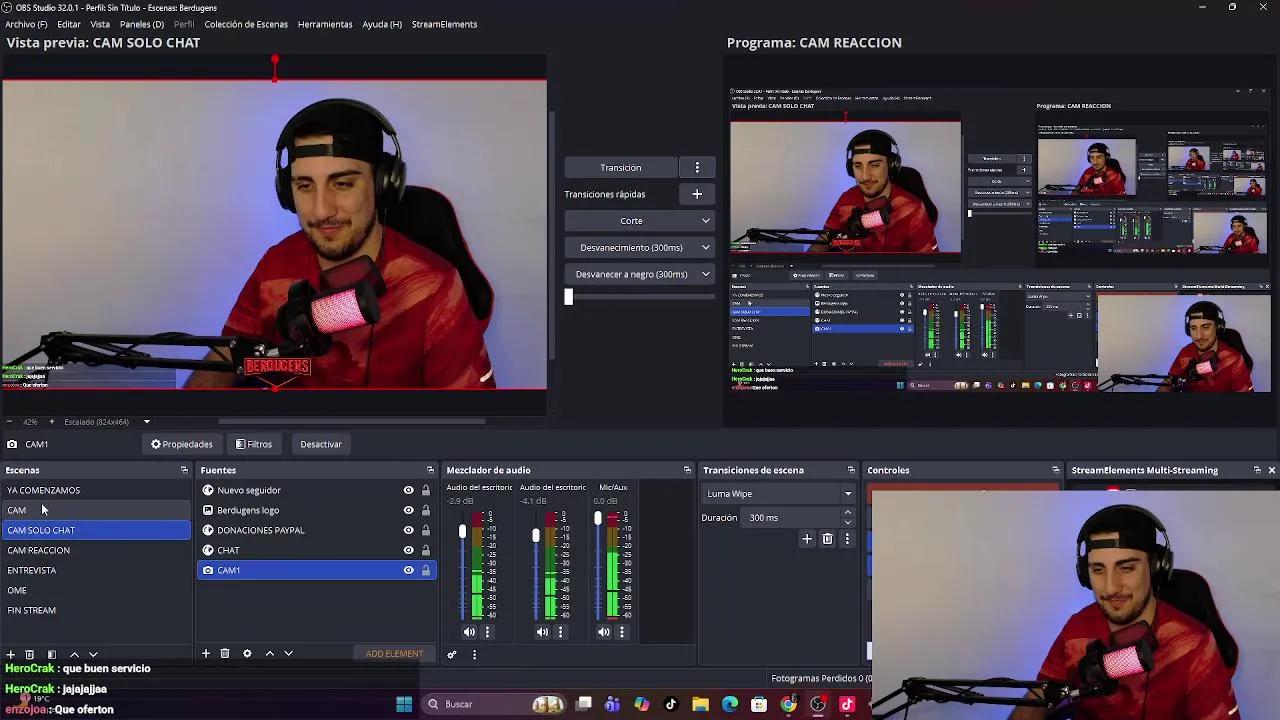Open the StreamElements menu
This screenshot has width=1280, height=720.
coord(444,24)
